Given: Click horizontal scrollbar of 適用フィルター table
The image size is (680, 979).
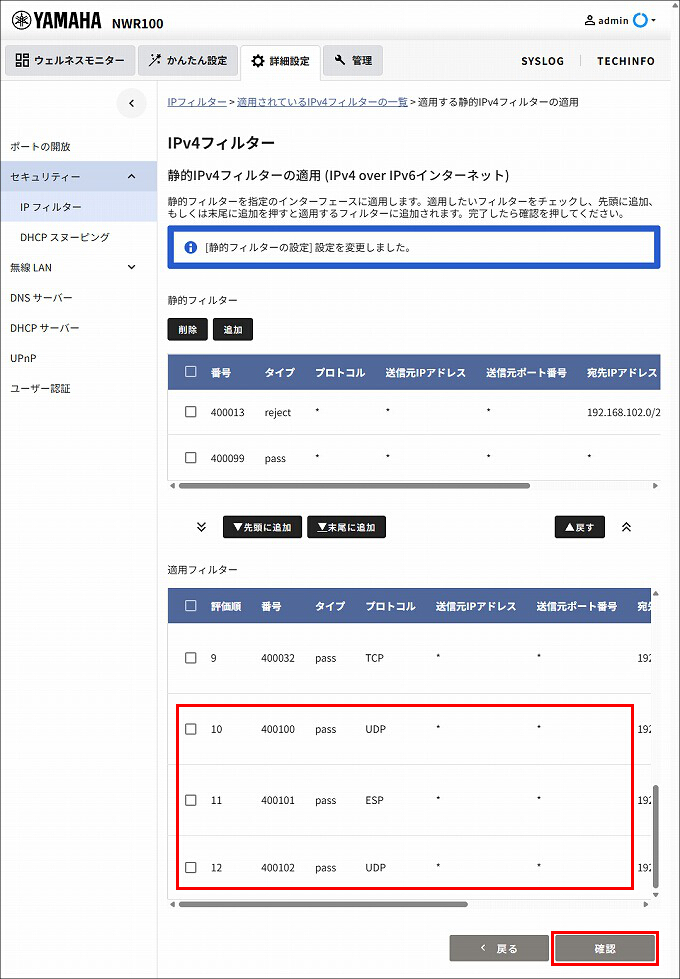Looking at the screenshot, I should (323, 903).
